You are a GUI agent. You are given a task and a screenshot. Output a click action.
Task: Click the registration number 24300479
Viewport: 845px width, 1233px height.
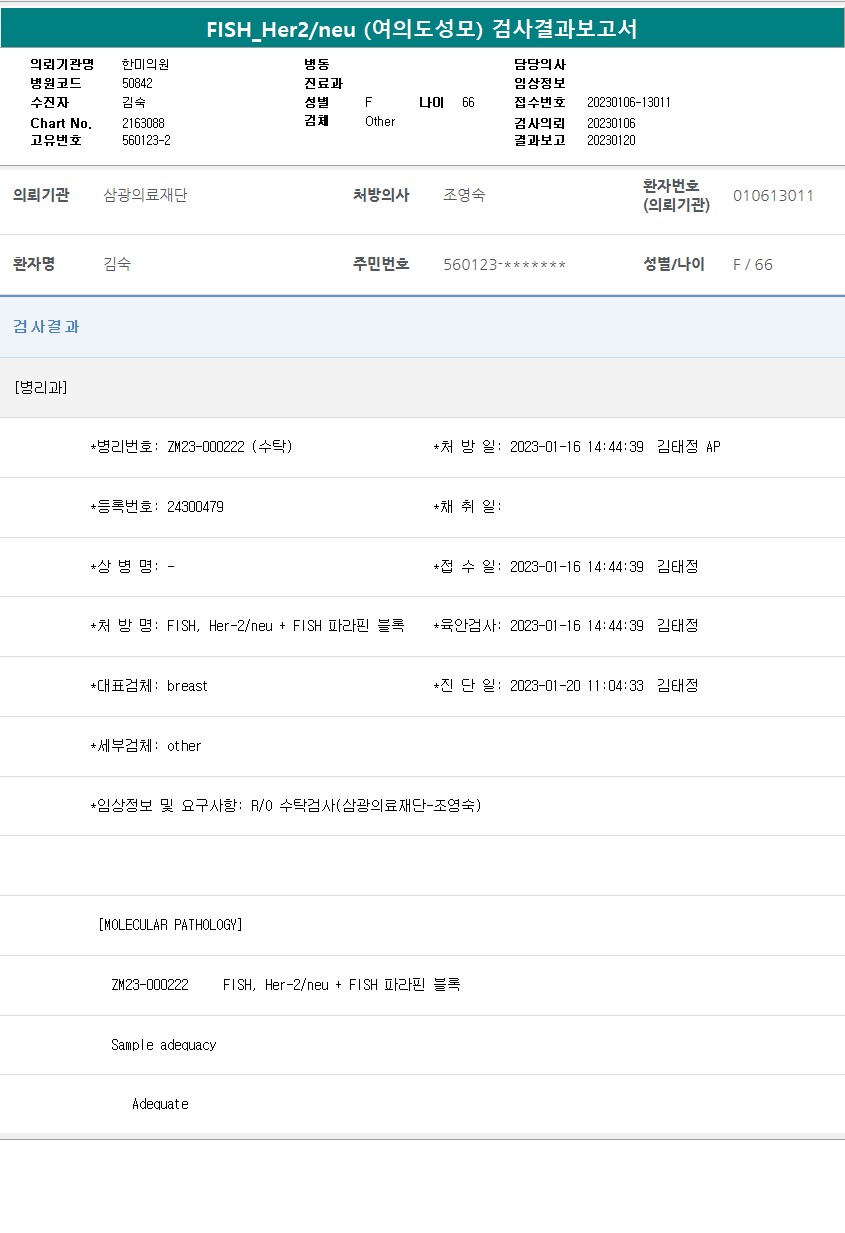click(x=195, y=507)
